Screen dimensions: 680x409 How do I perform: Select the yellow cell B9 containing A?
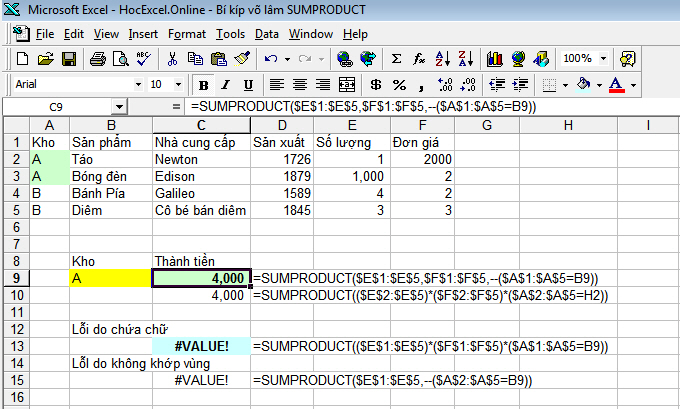[x=111, y=278]
